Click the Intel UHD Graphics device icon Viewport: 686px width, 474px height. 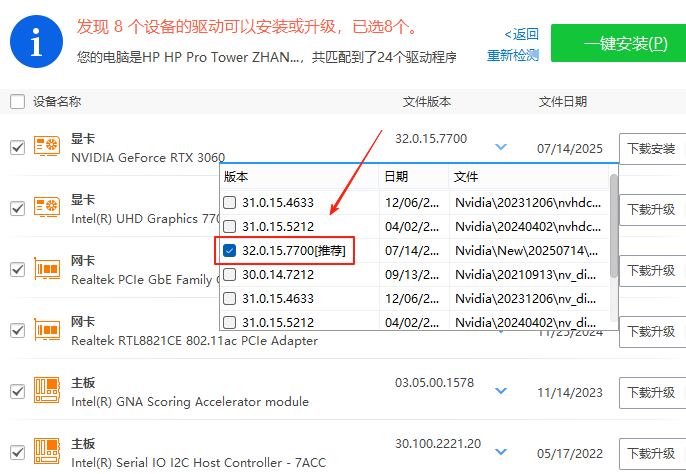point(48,208)
